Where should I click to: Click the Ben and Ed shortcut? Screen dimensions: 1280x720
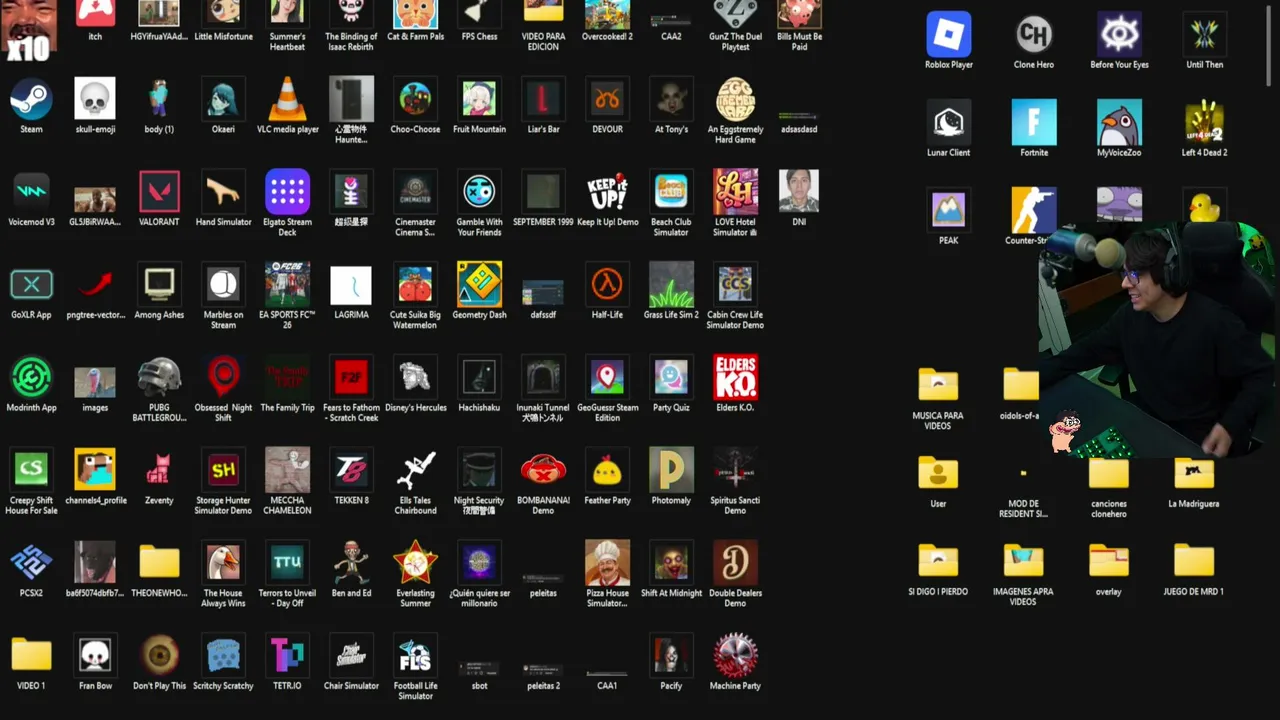tap(351, 563)
